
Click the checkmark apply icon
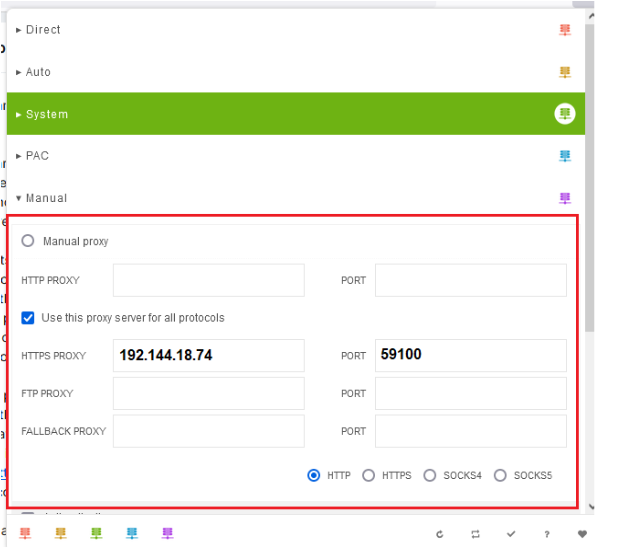[x=511, y=534]
